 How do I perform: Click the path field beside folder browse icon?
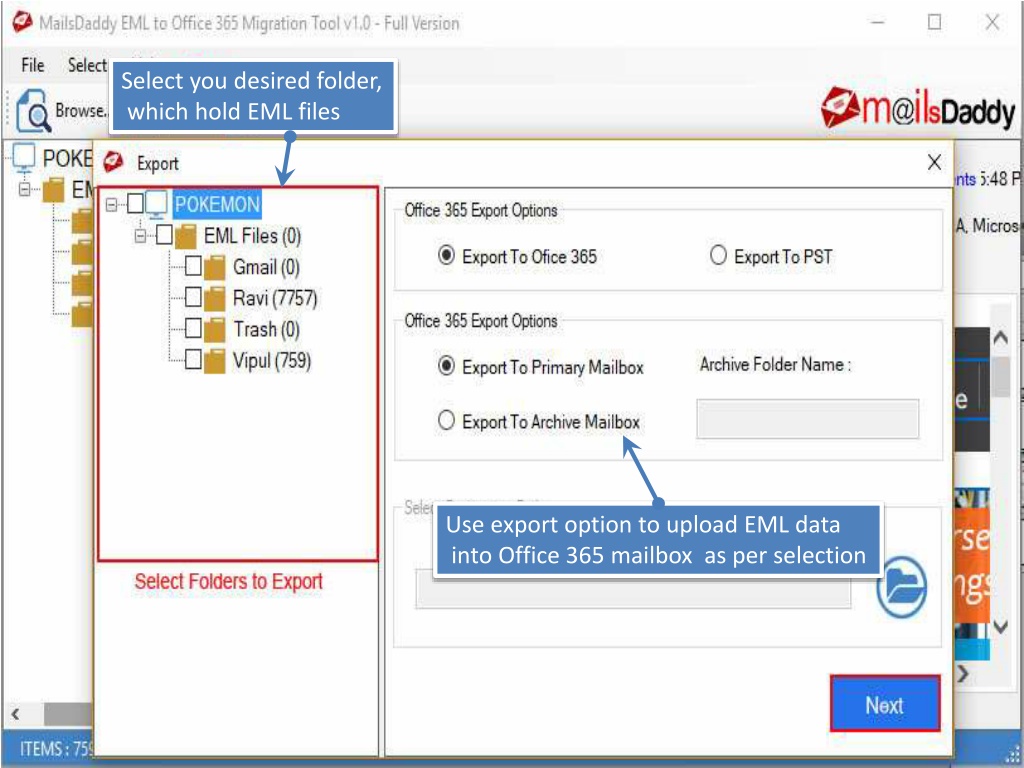(633, 589)
